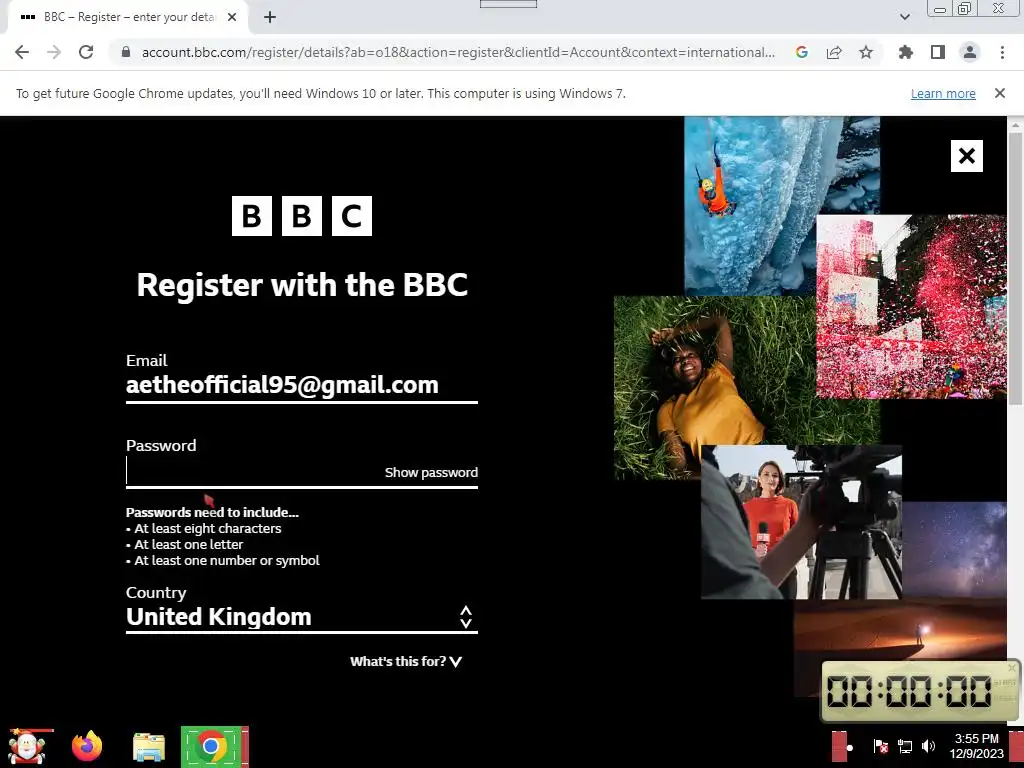The width and height of the screenshot is (1024, 768).
Task: Open the tab search dropdown arrow
Action: [904, 17]
